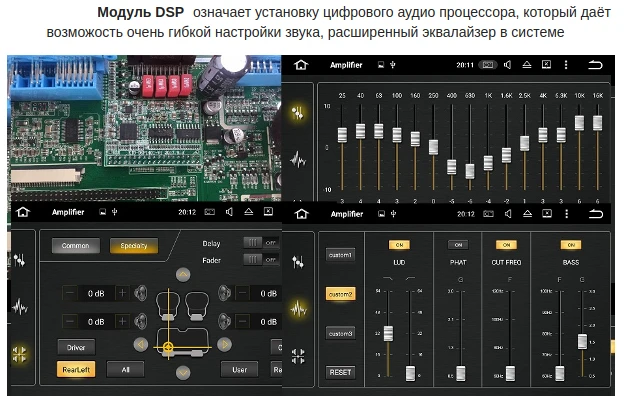This screenshot has height=396, width=624.
Task: Move sound forward with the up arrow
Action: coord(183,275)
